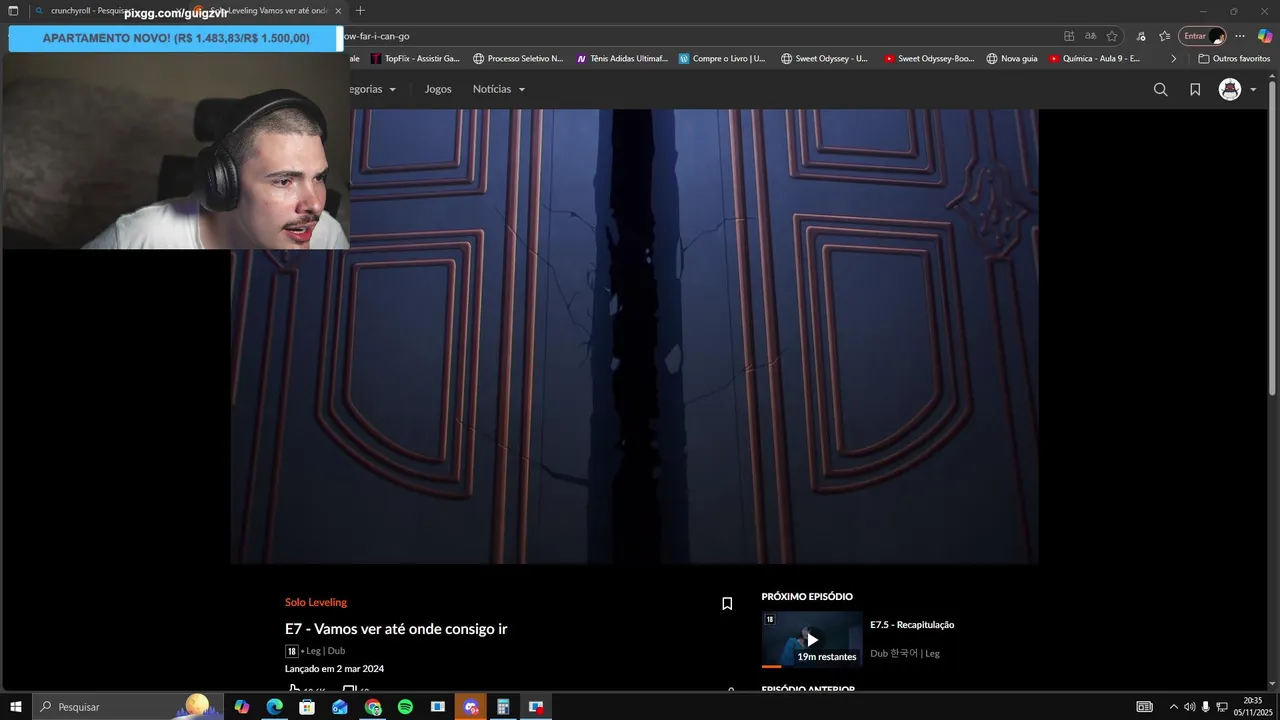Open tab actions menu icon

click(x=13, y=11)
